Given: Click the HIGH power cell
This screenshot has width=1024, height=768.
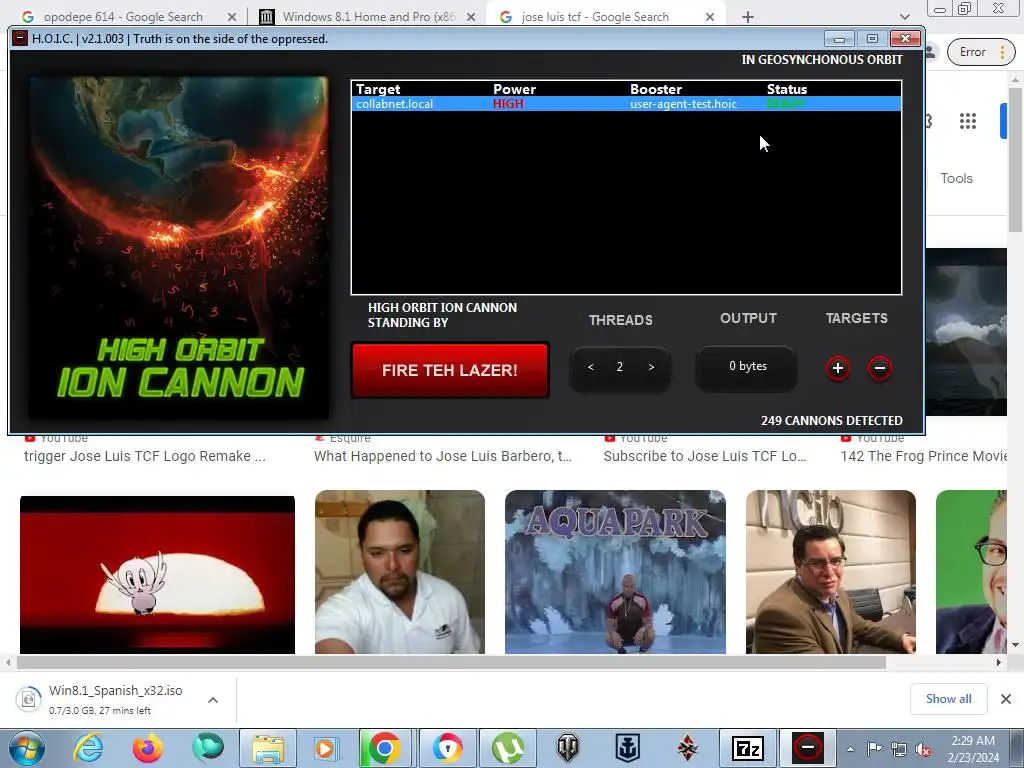Looking at the screenshot, I should (508, 104).
